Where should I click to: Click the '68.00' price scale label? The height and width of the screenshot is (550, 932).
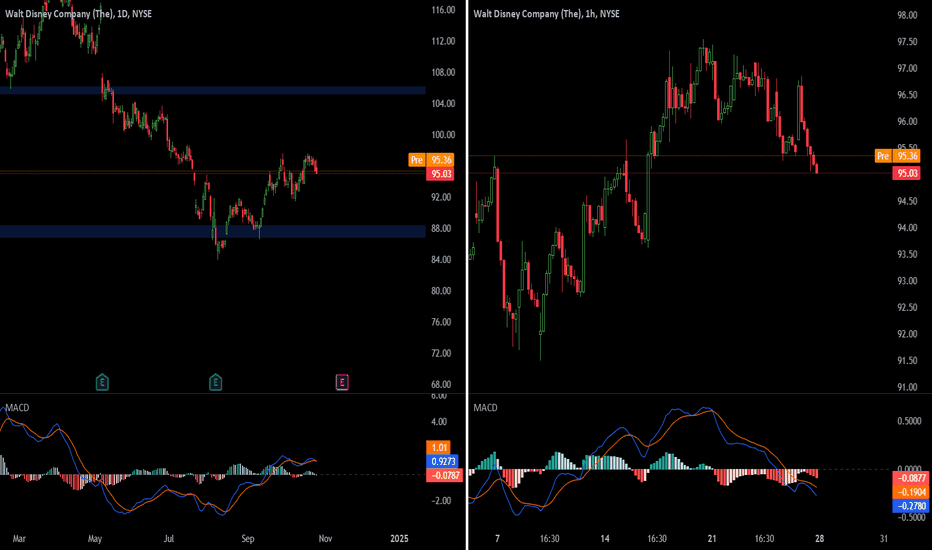443,385
